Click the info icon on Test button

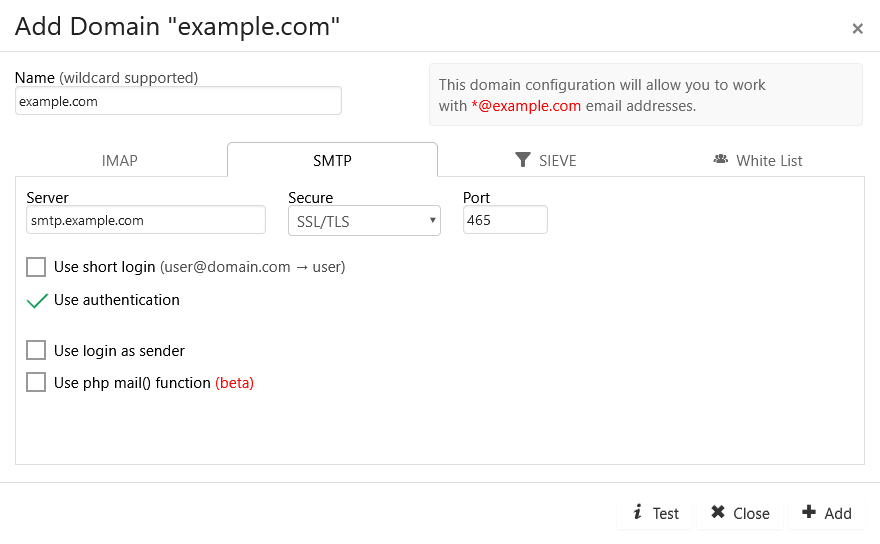638,512
